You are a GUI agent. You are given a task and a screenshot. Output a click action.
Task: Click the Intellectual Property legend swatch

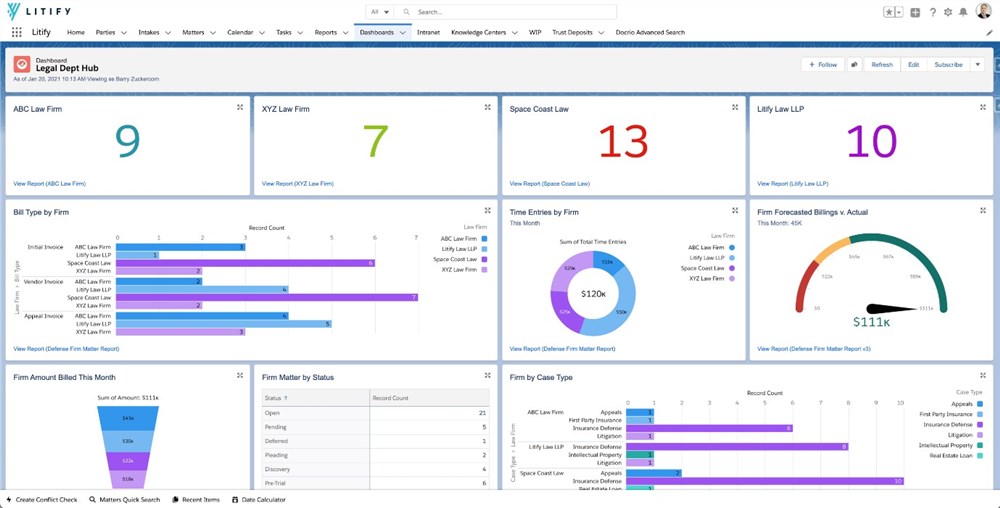[x=980, y=446]
